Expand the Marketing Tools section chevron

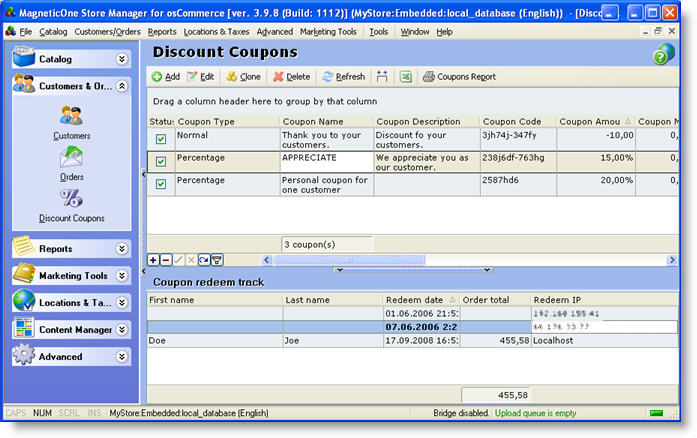pyautogui.click(x=122, y=276)
